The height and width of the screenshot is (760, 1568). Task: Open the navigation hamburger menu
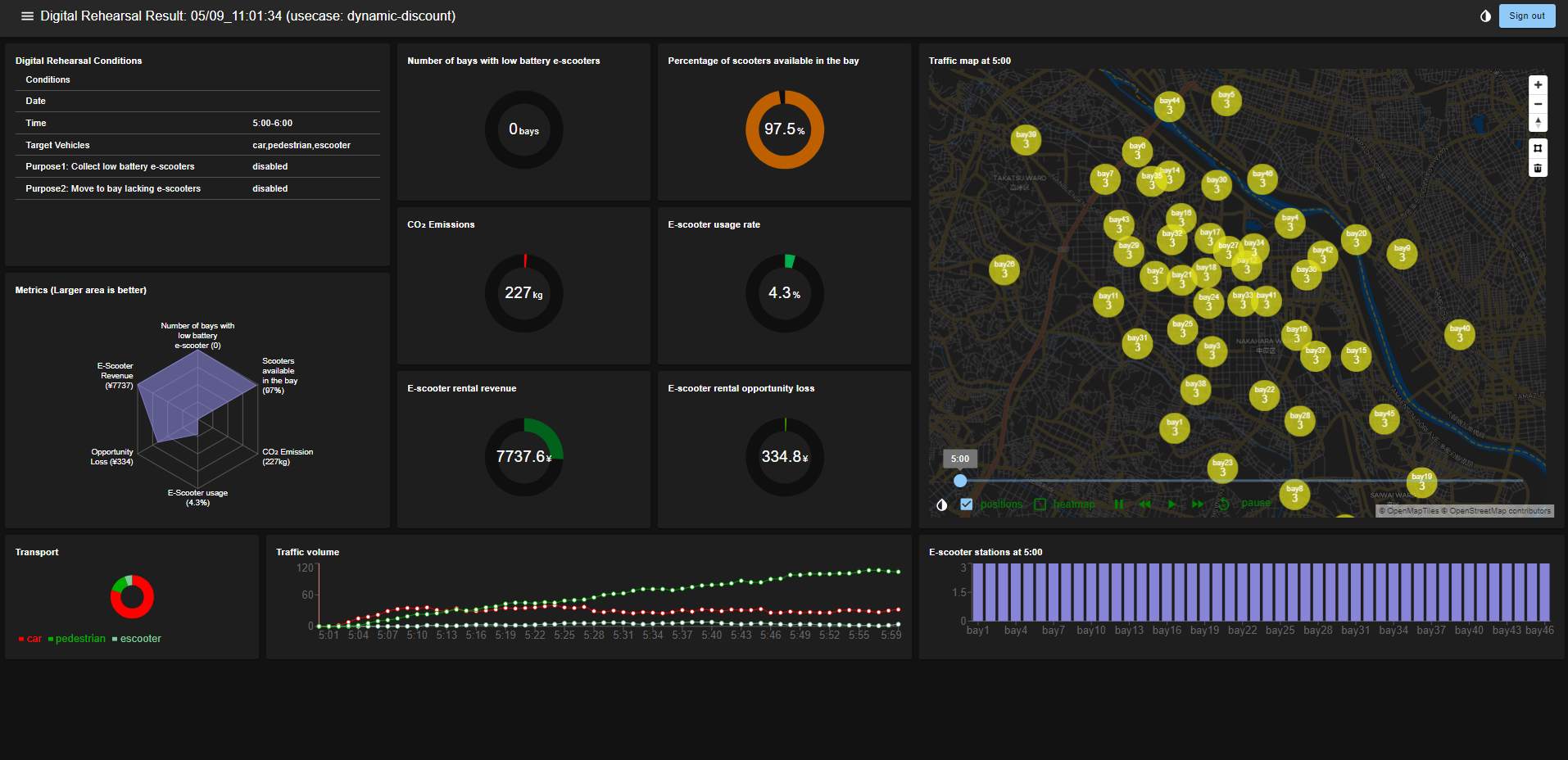pos(25,16)
